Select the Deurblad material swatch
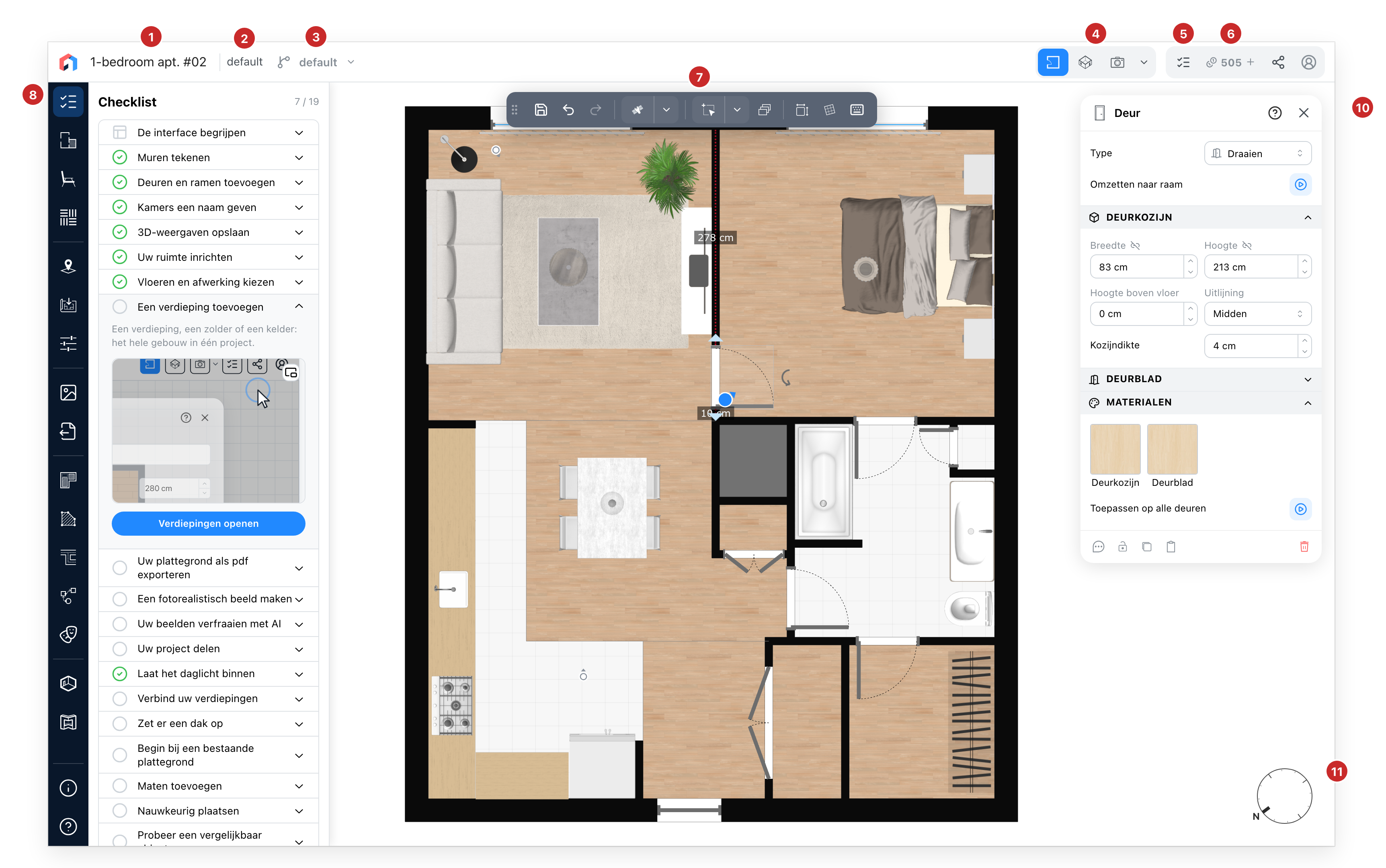Screen dimensions: 1386x868 [x=1172, y=449]
